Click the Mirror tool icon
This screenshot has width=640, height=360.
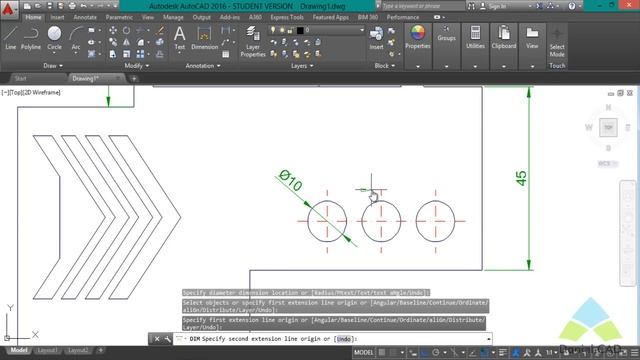[x=127, y=42]
